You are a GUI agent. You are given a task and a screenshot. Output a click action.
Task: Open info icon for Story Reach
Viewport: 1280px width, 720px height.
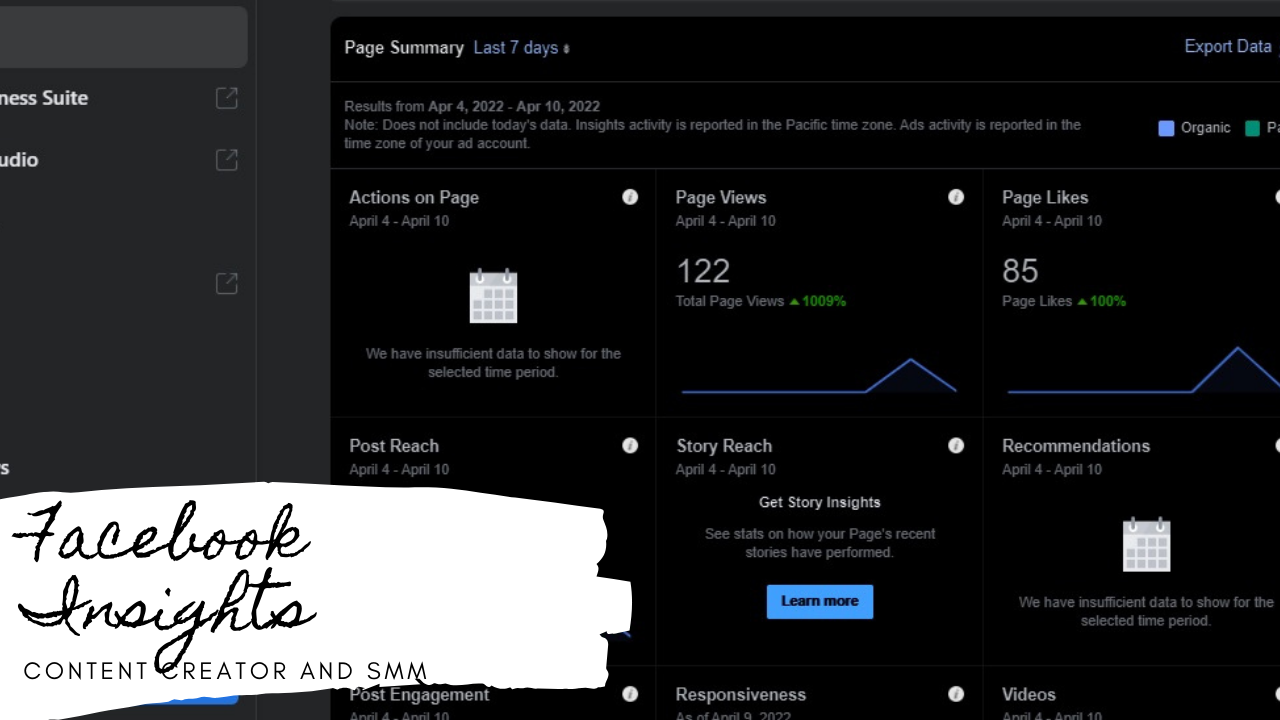(956, 446)
